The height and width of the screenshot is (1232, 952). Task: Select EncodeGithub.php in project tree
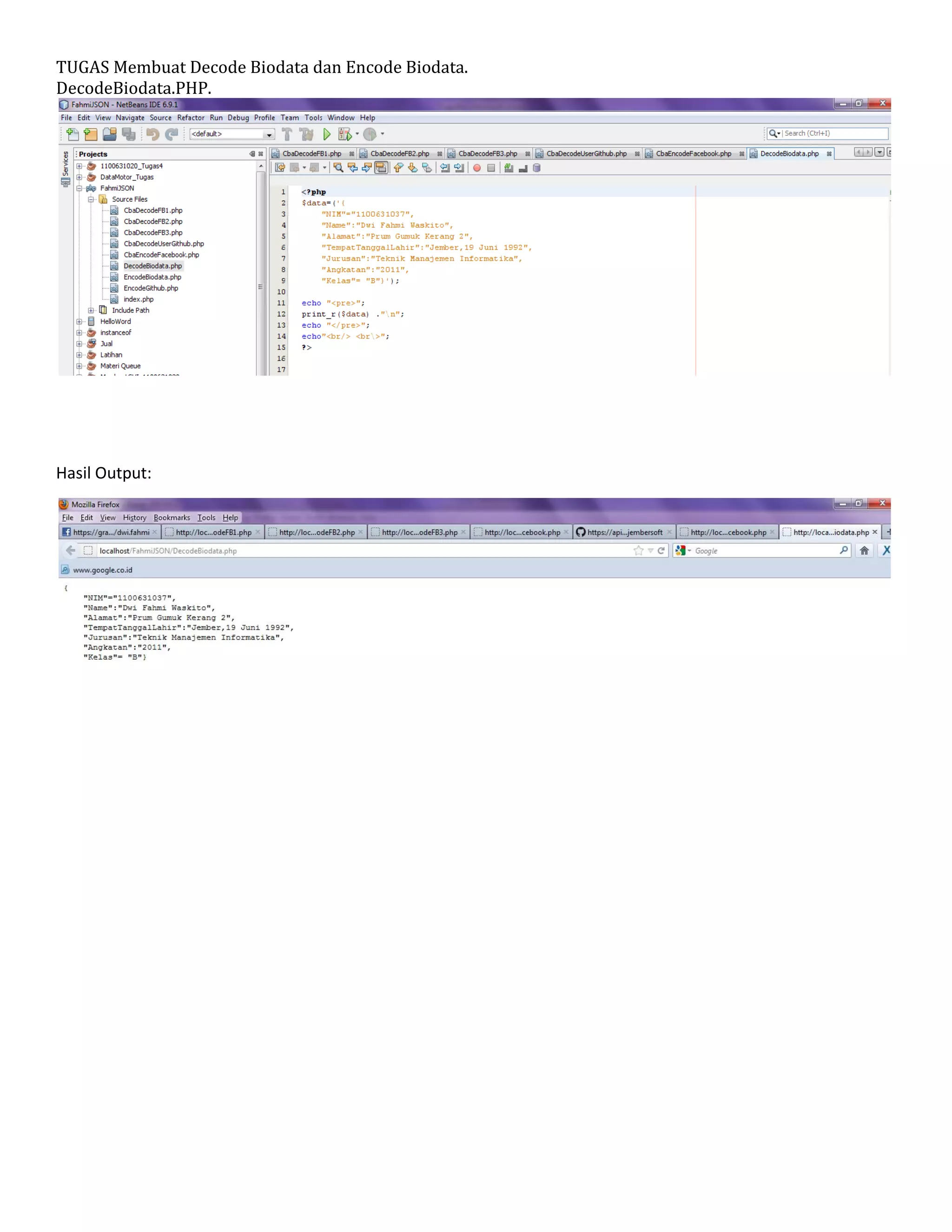tap(151, 288)
